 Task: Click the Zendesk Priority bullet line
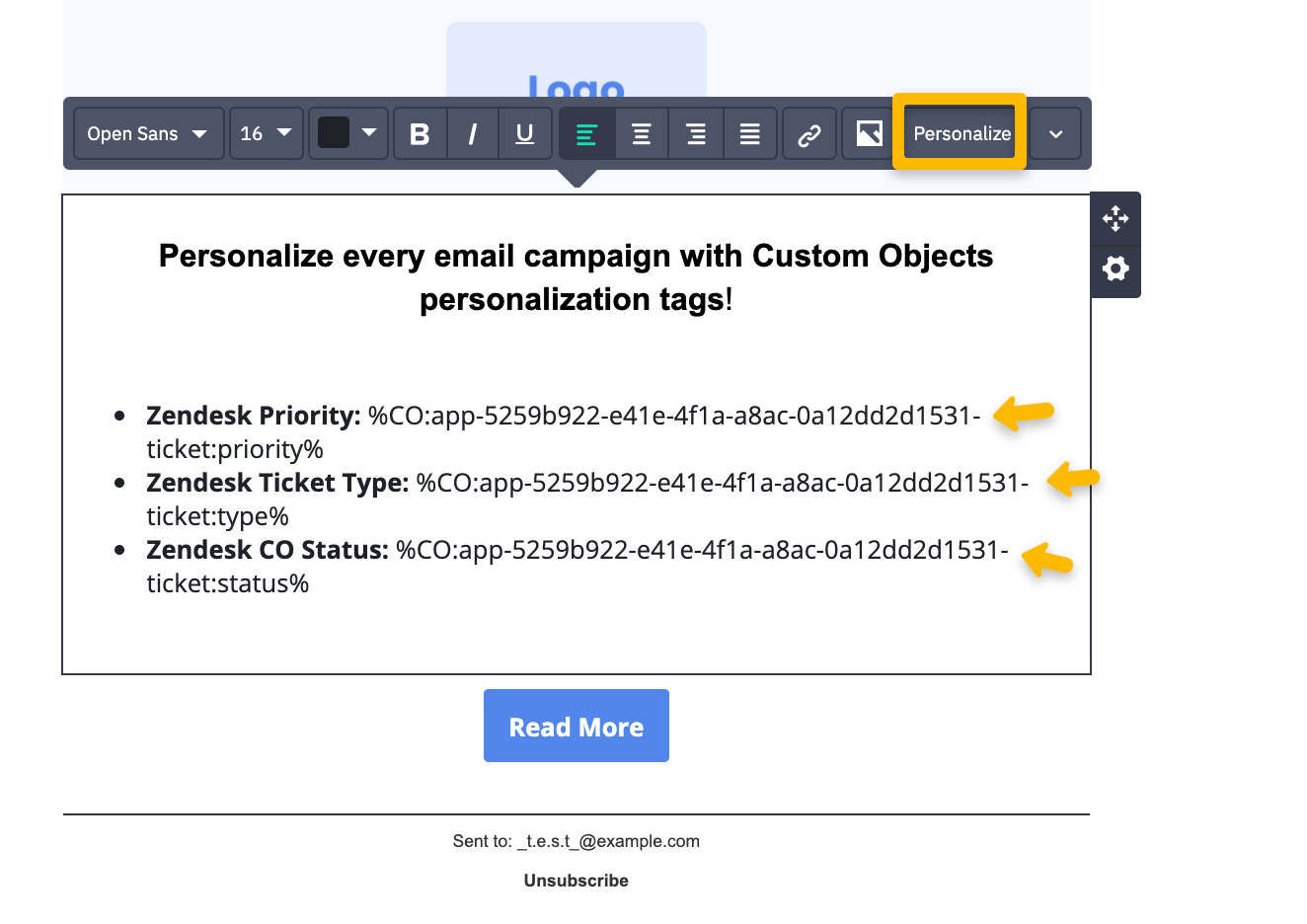point(563,432)
